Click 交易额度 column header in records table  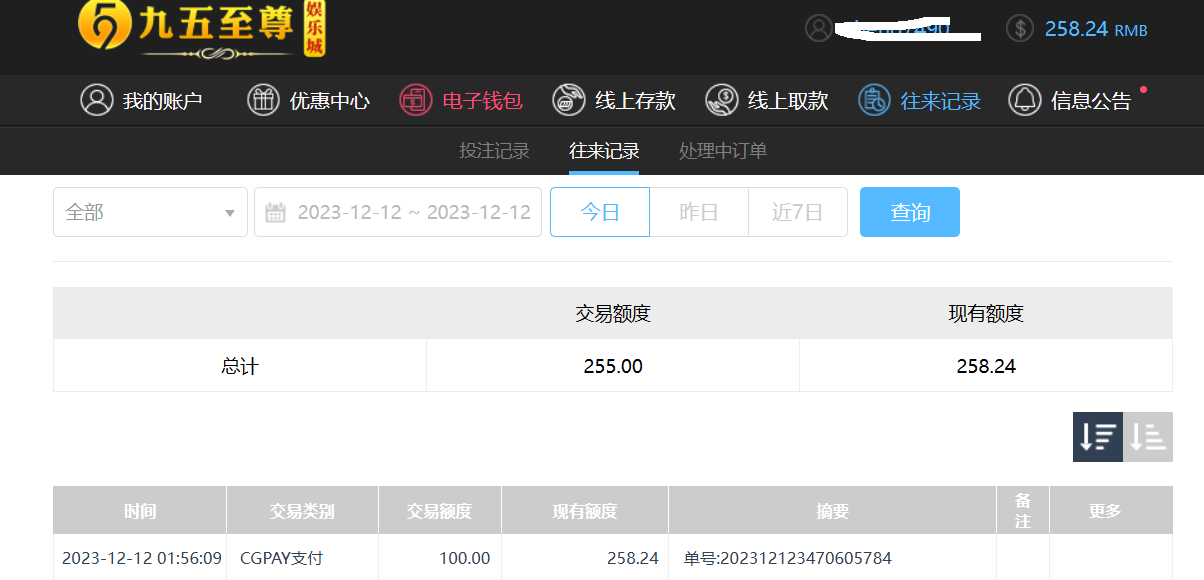point(439,510)
